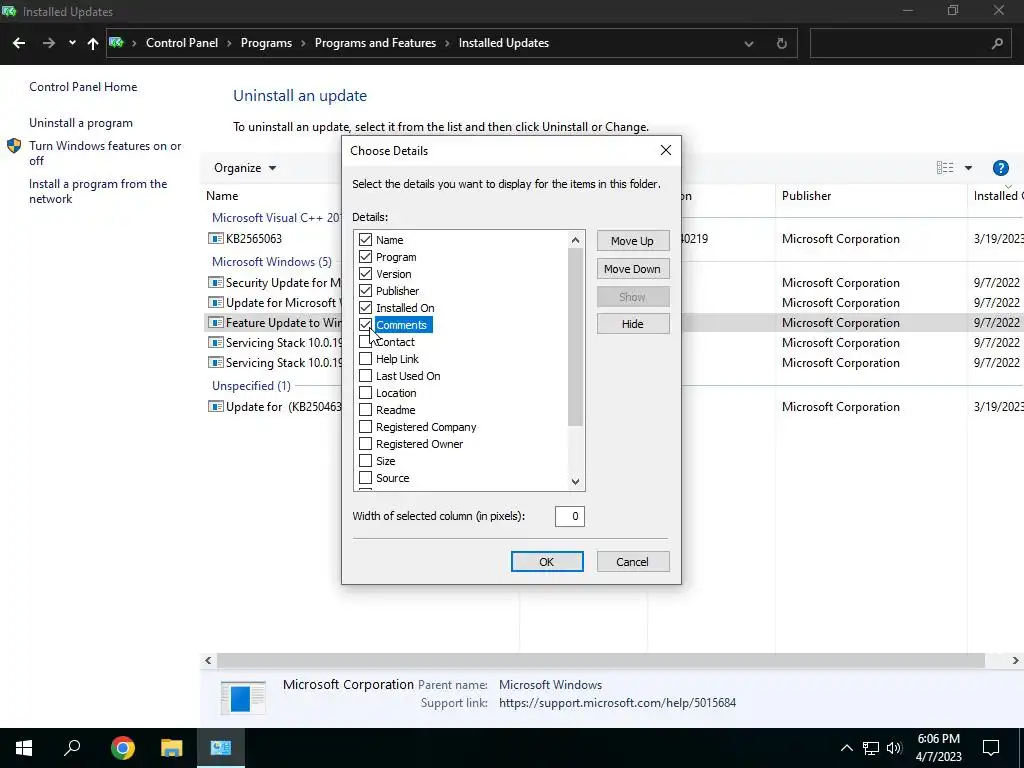Open Uninstall a program link
The width and height of the screenshot is (1024, 768).
pyautogui.click(x=81, y=123)
